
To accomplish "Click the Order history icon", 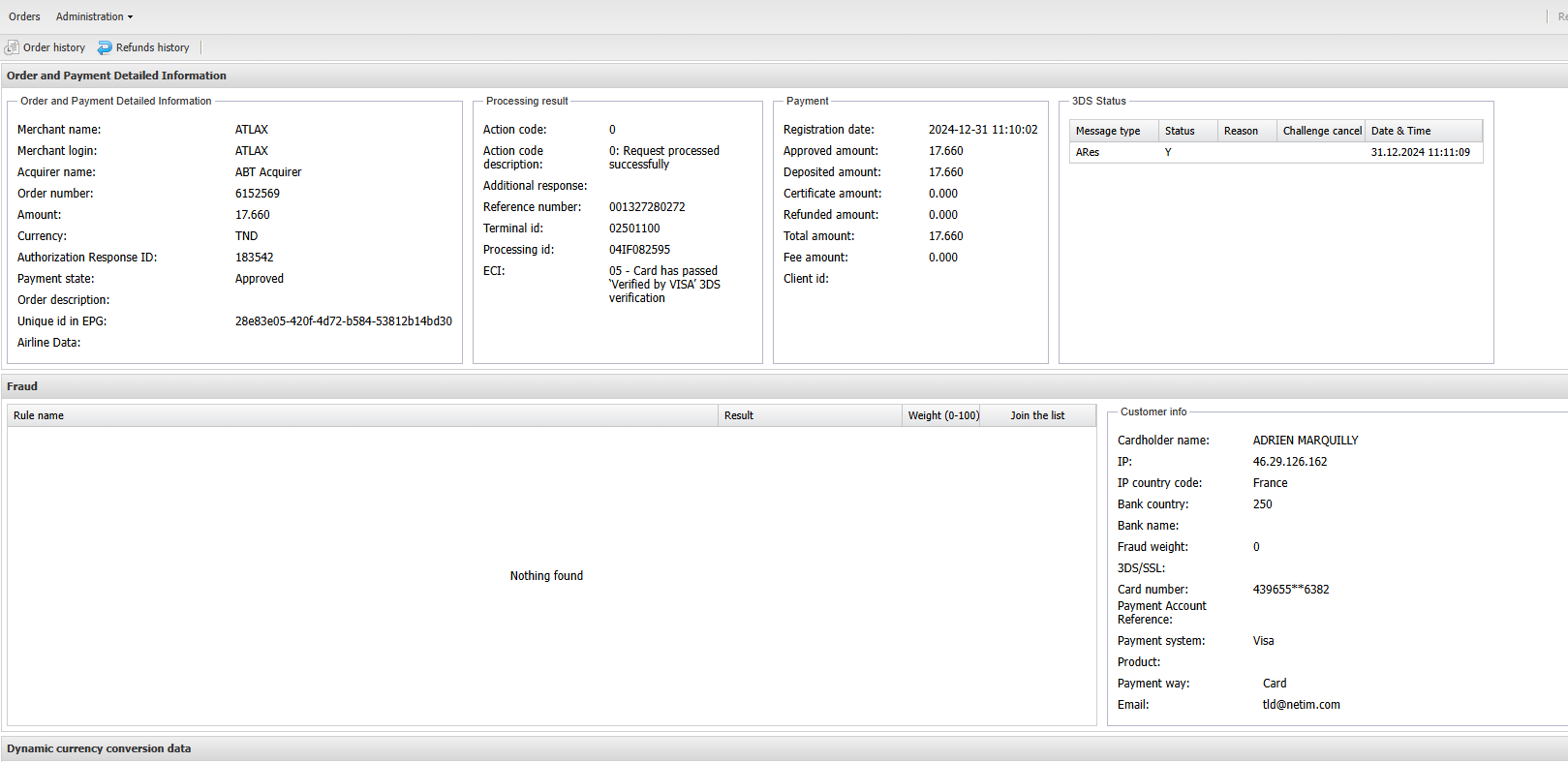I will pyautogui.click(x=12, y=47).
